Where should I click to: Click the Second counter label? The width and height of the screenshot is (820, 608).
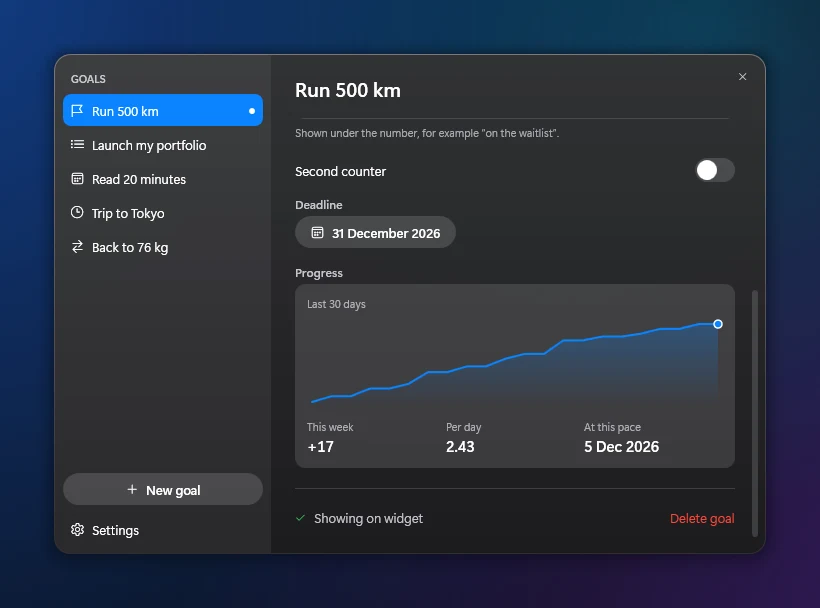coord(340,171)
